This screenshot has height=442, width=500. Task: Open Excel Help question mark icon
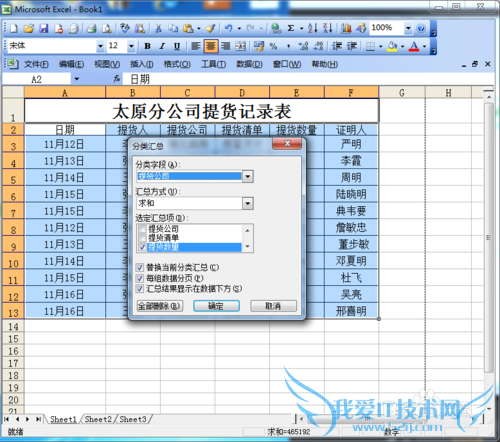(421, 28)
